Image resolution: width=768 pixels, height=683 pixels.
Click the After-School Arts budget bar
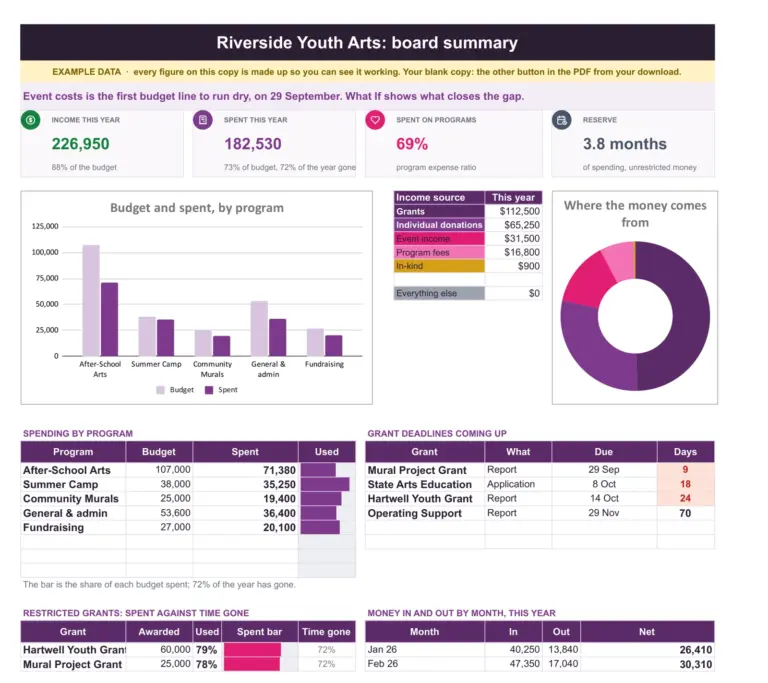pyautogui.click(x=91, y=300)
